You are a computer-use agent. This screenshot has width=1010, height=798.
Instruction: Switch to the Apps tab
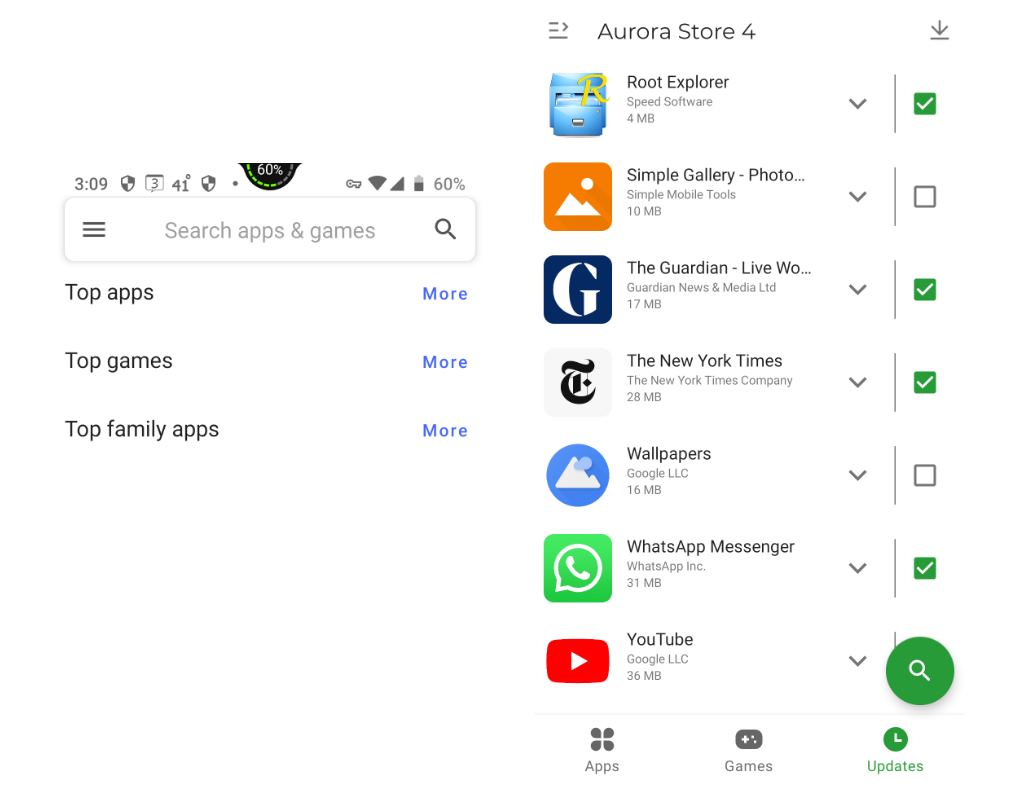point(602,750)
